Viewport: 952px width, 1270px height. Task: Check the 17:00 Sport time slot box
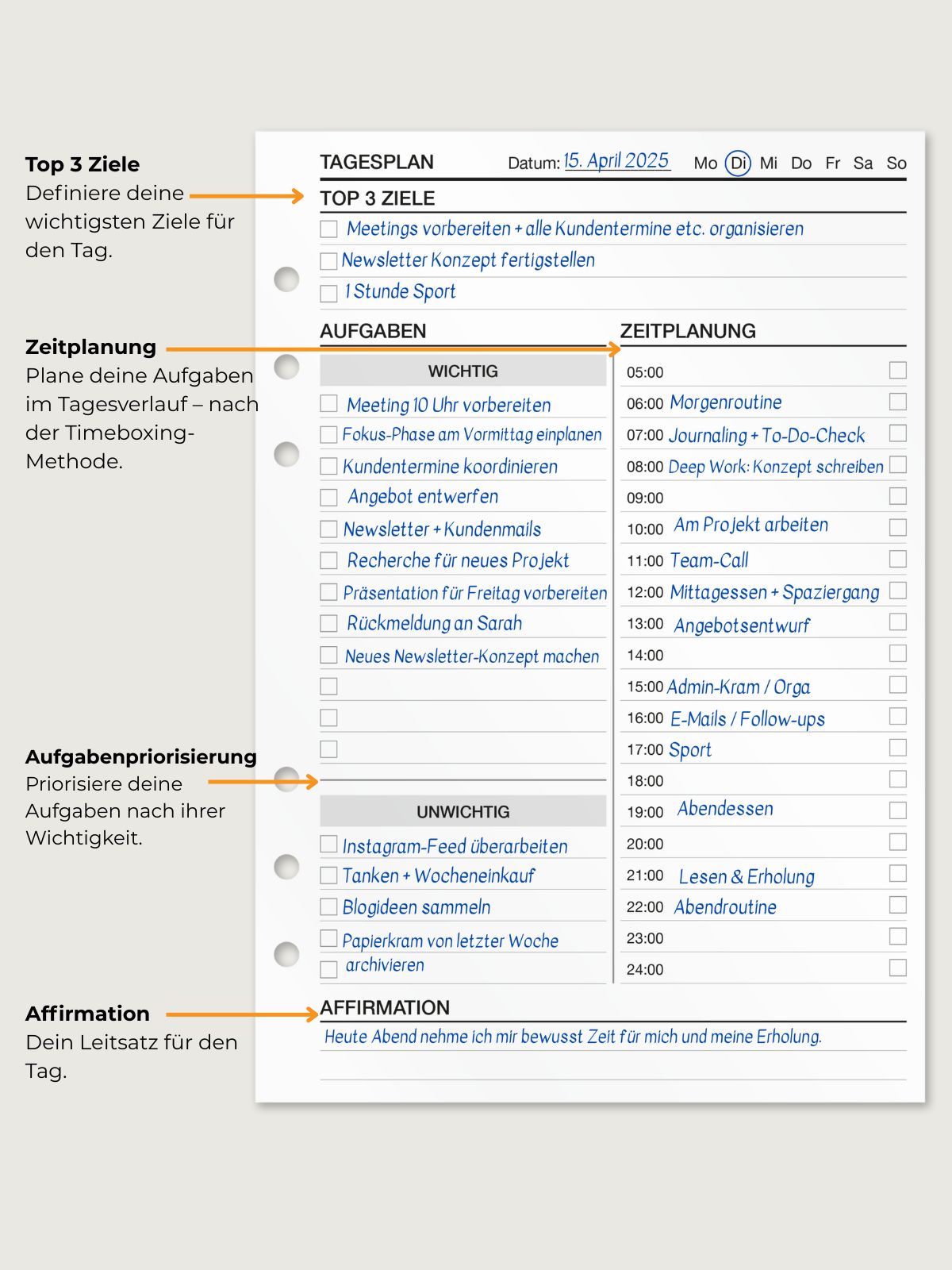click(897, 748)
